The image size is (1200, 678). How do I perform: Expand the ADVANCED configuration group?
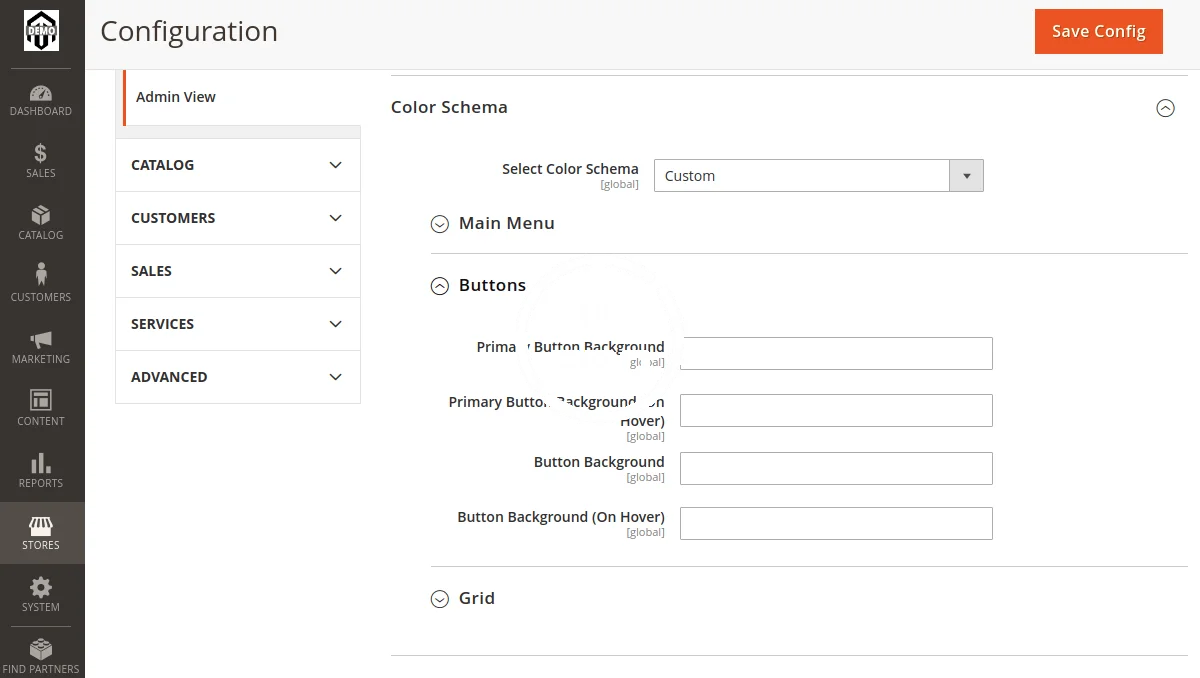coord(238,377)
